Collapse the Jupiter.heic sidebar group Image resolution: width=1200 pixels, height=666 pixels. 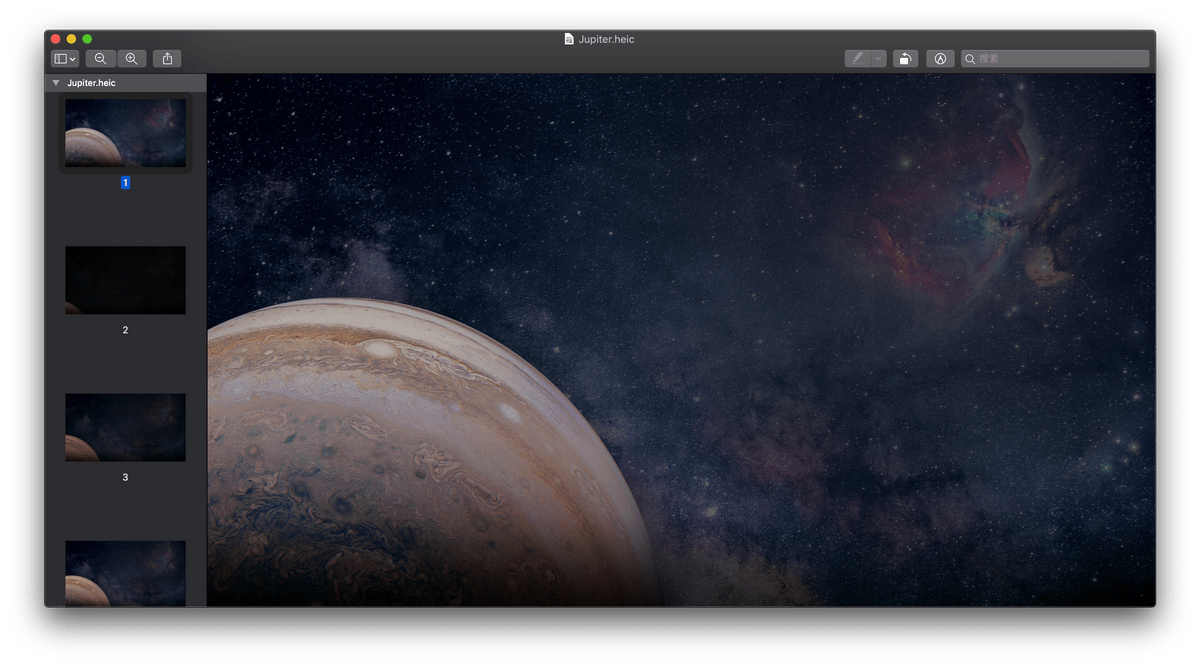pos(56,83)
